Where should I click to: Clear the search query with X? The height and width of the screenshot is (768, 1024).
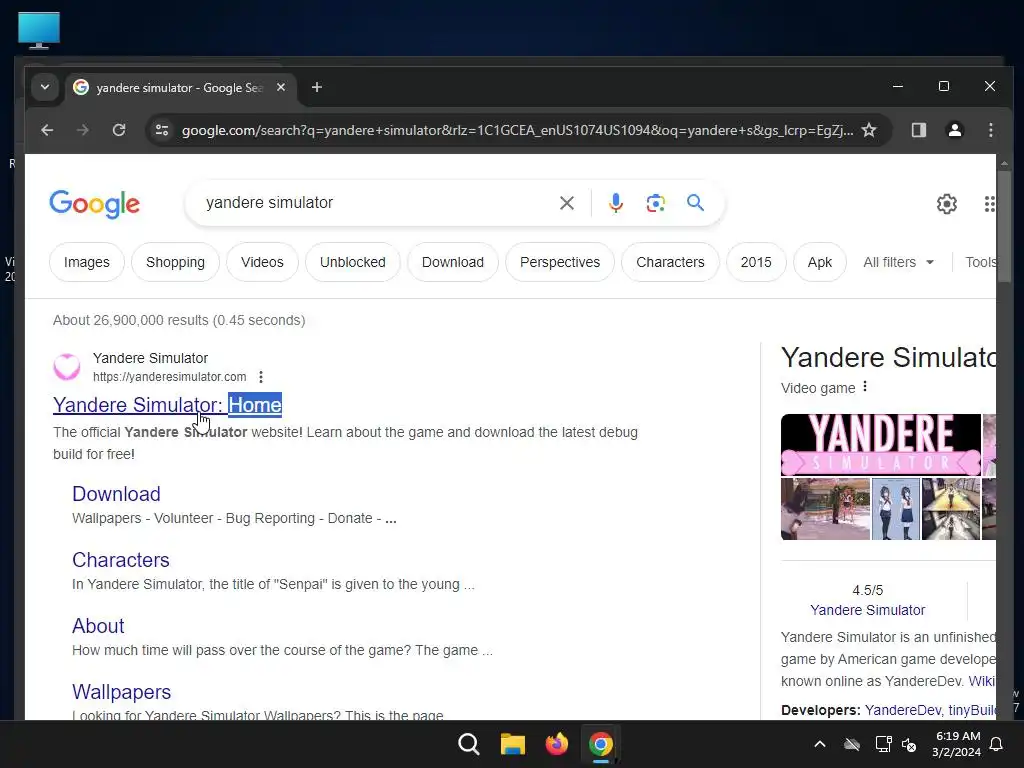pos(567,203)
